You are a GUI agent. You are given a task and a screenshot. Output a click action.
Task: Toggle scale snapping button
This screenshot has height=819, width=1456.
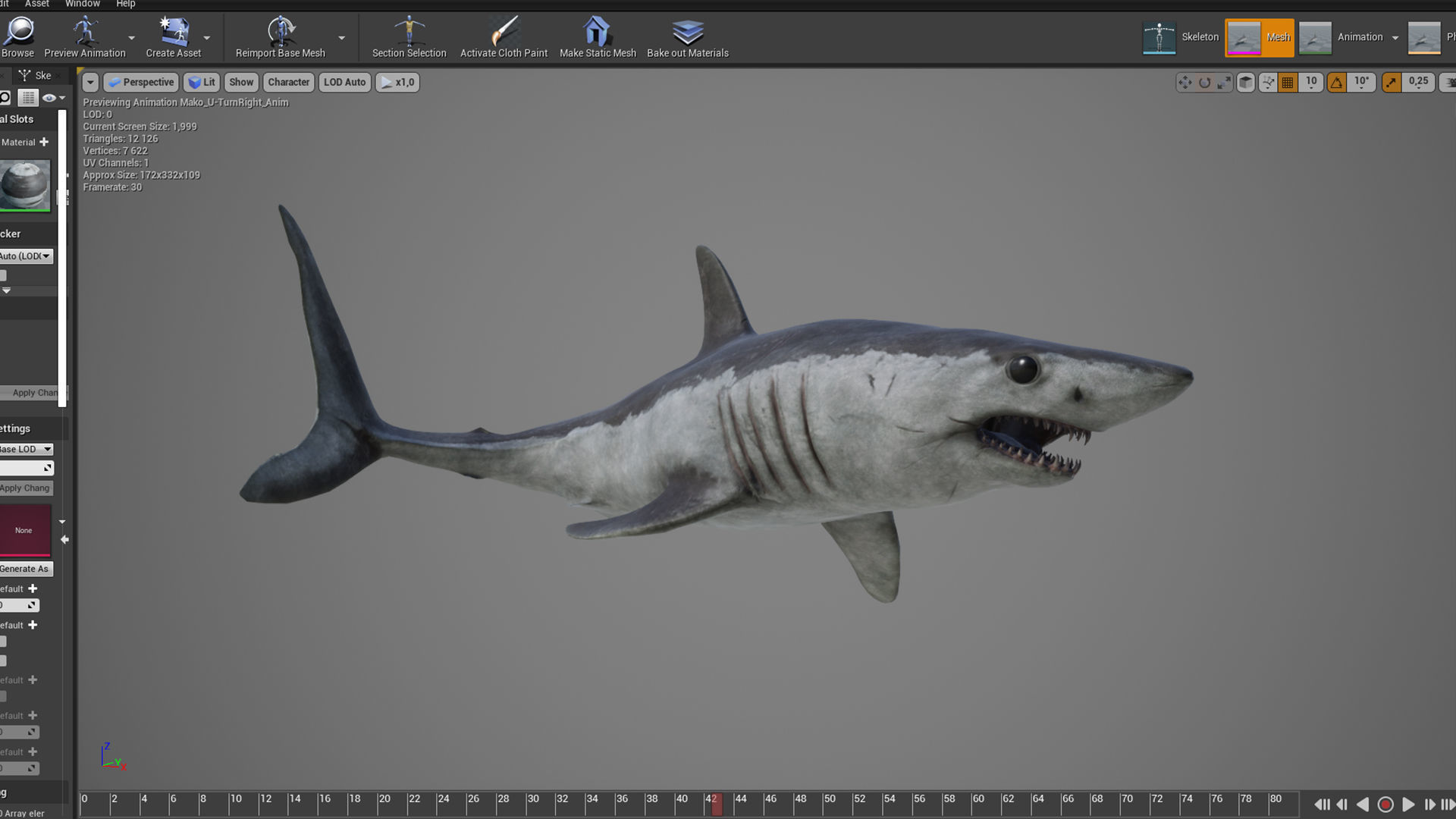coord(1391,83)
